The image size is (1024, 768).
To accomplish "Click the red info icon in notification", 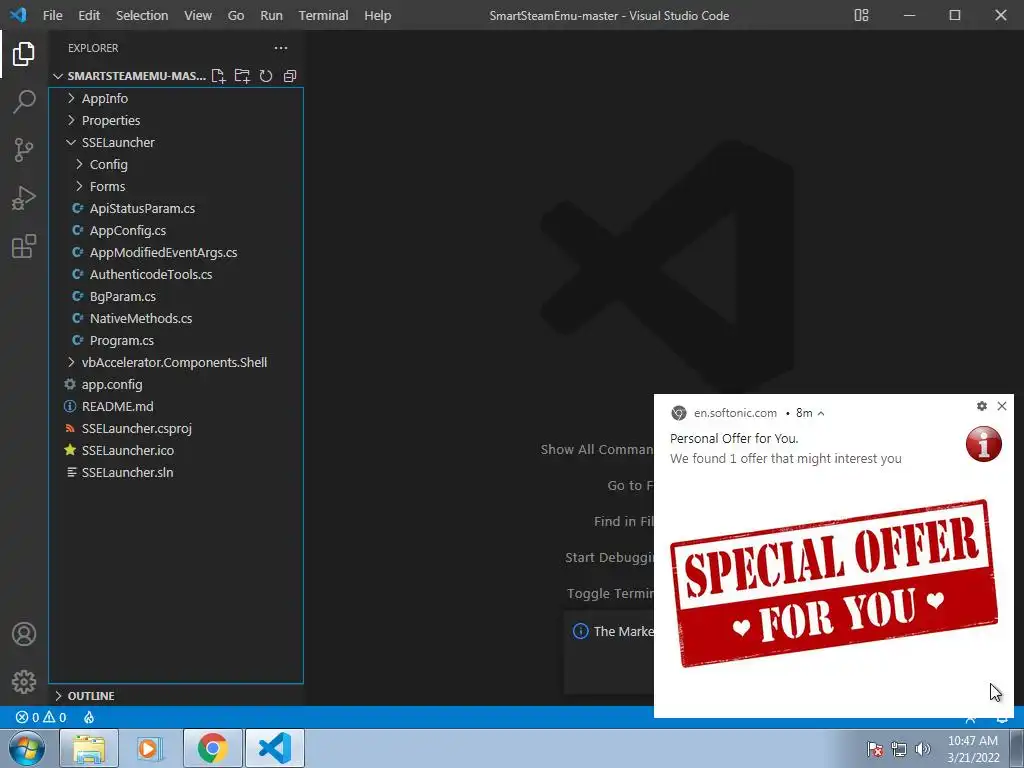I will (984, 444).
